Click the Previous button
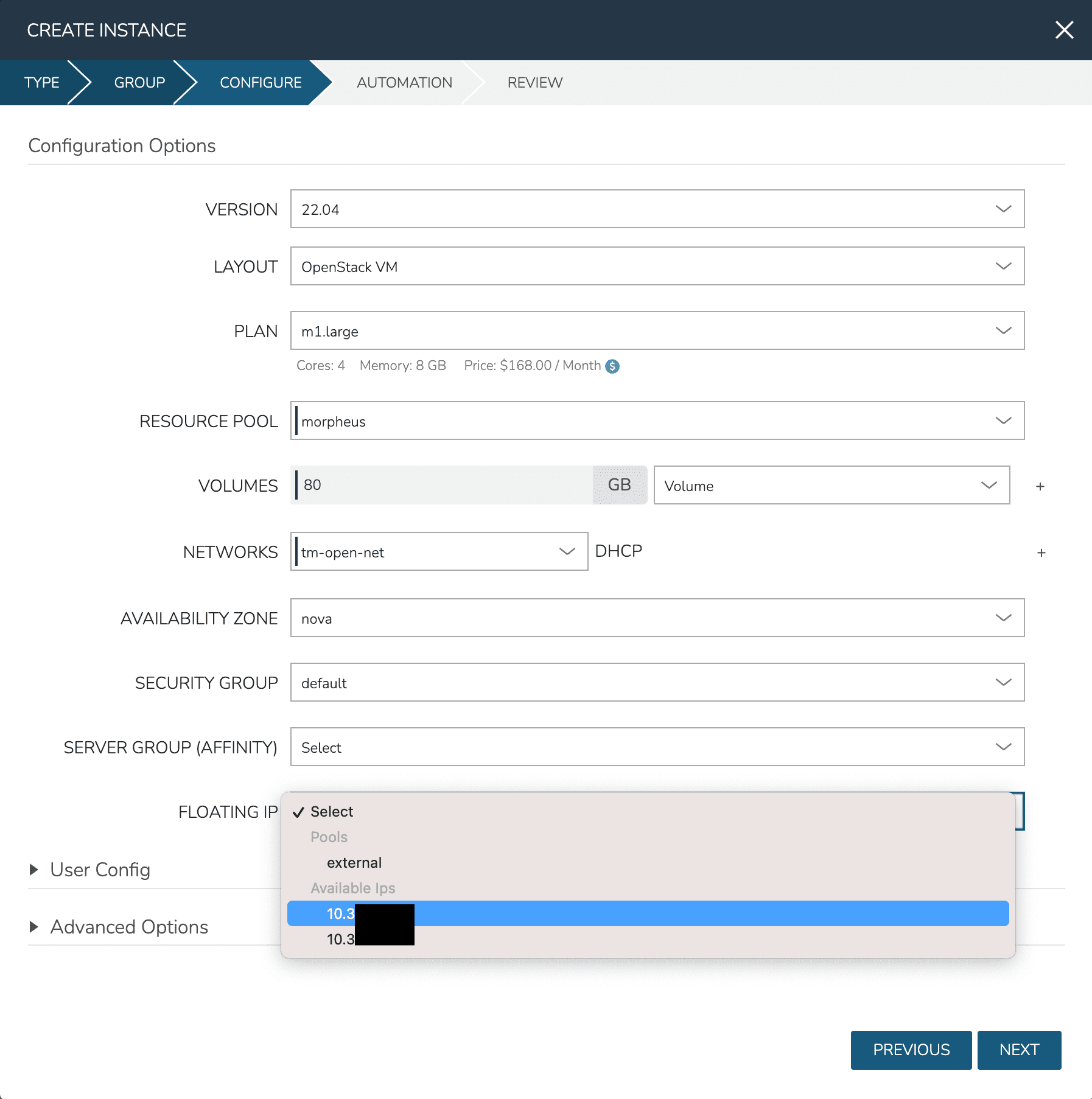 tap(911, 1050)
